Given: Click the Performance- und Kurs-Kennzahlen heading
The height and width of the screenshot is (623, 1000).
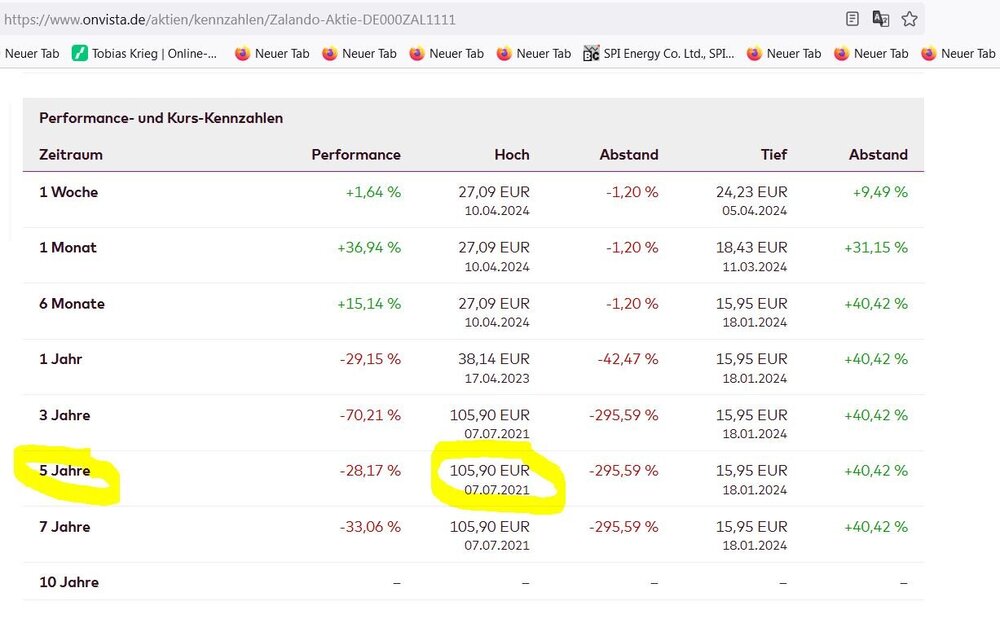Looking at the screenshot, I should 161,118.
